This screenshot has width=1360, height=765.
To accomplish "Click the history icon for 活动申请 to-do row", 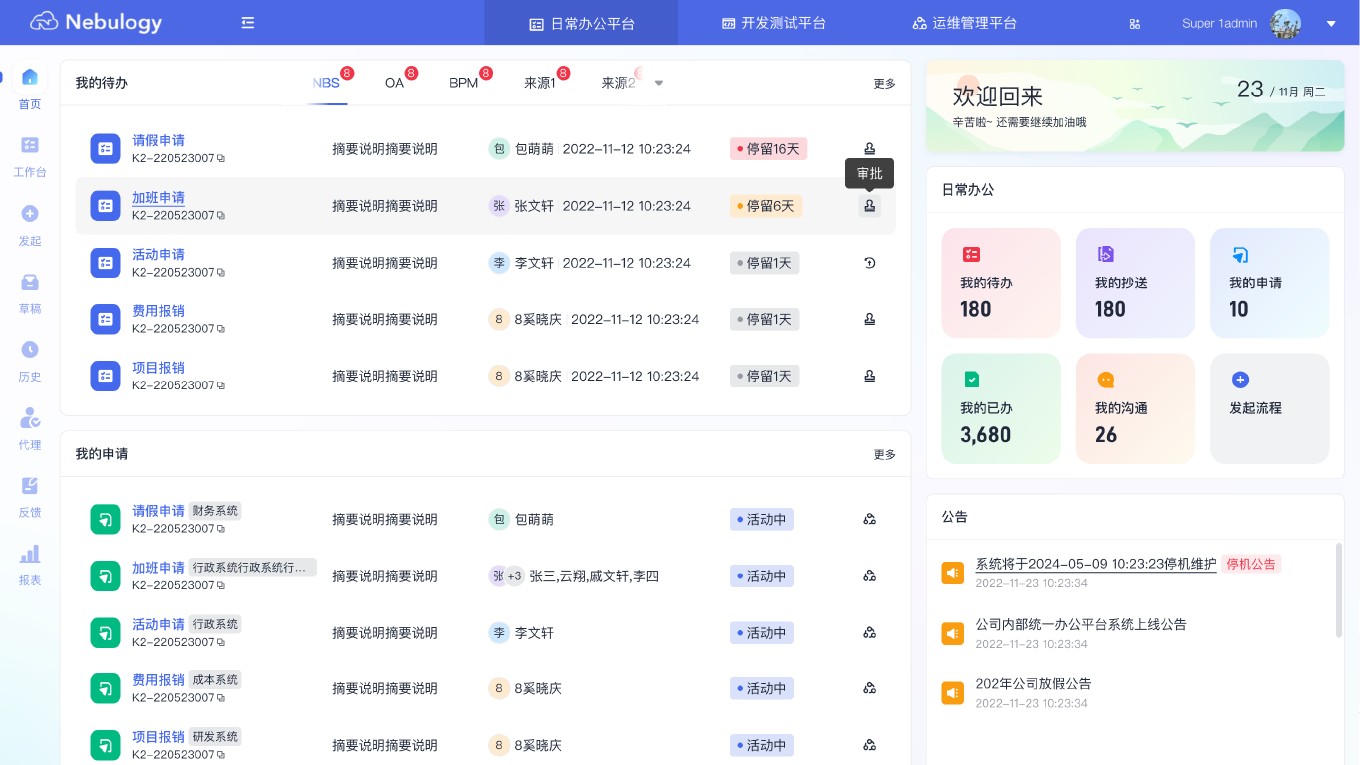I will coord(870,263).
